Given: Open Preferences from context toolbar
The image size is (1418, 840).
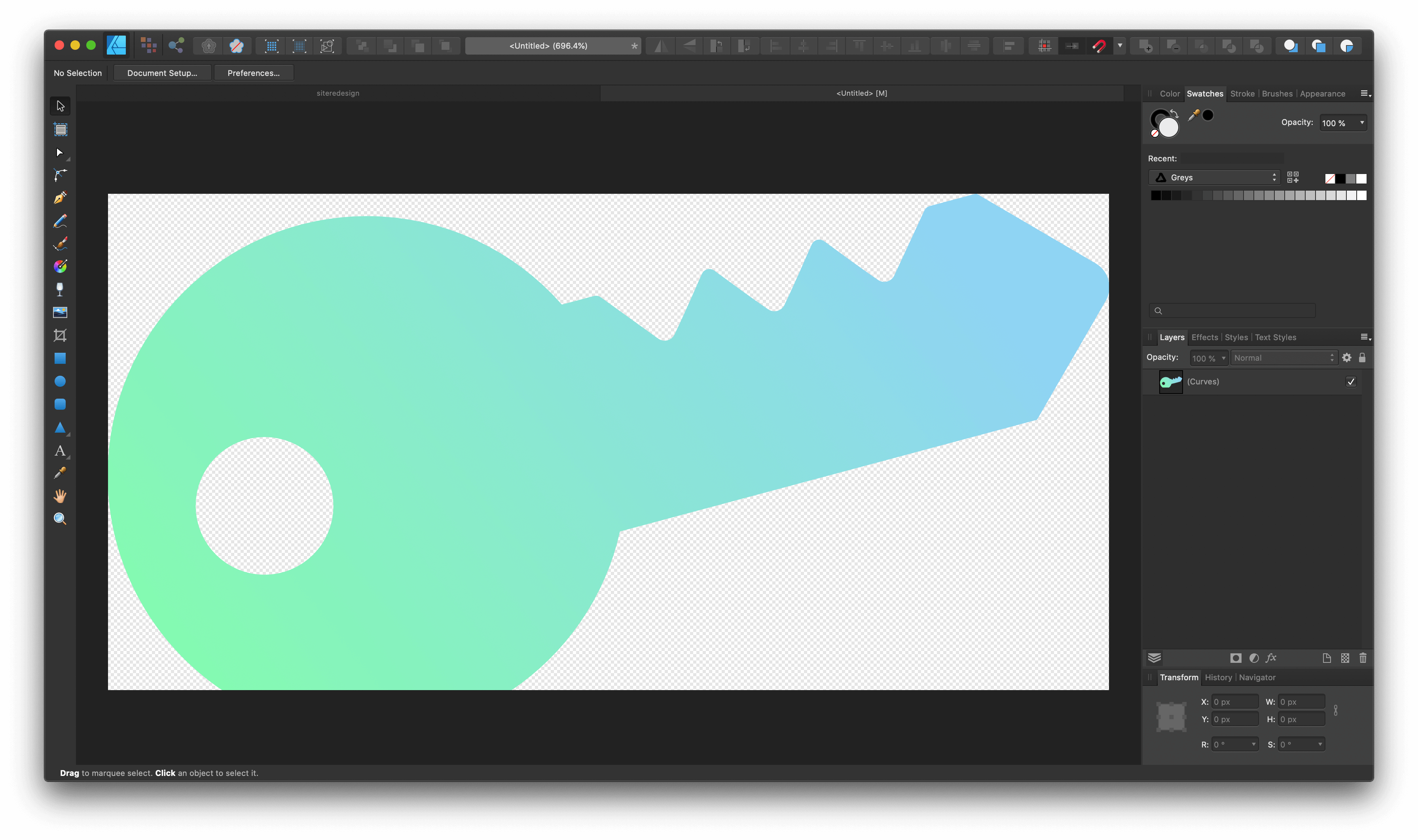Looking at the screenshot, I should point(253,73).
